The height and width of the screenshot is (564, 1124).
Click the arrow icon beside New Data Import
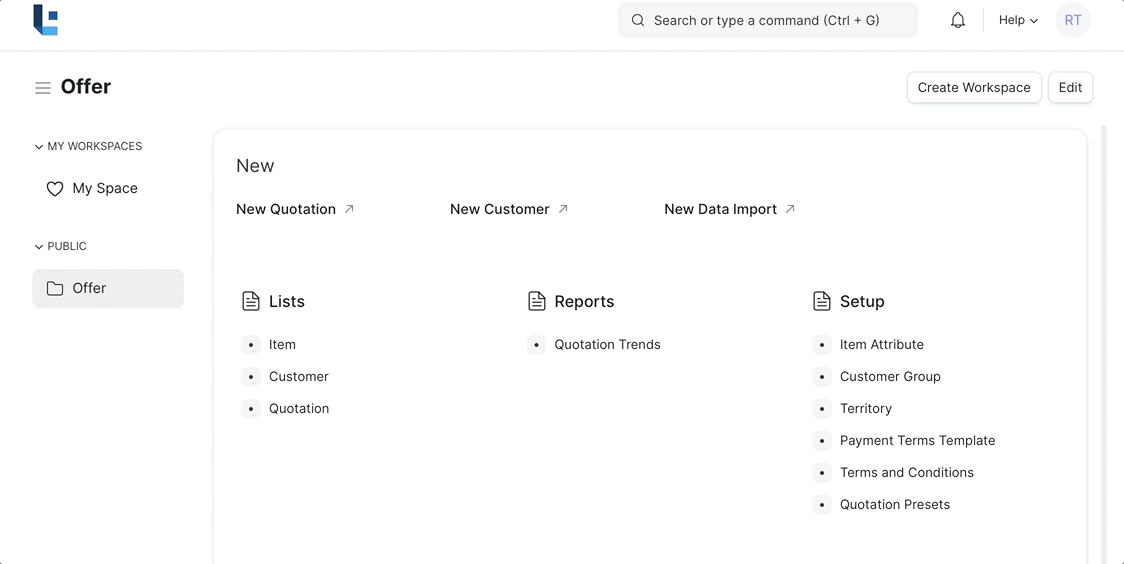(790, 209)
